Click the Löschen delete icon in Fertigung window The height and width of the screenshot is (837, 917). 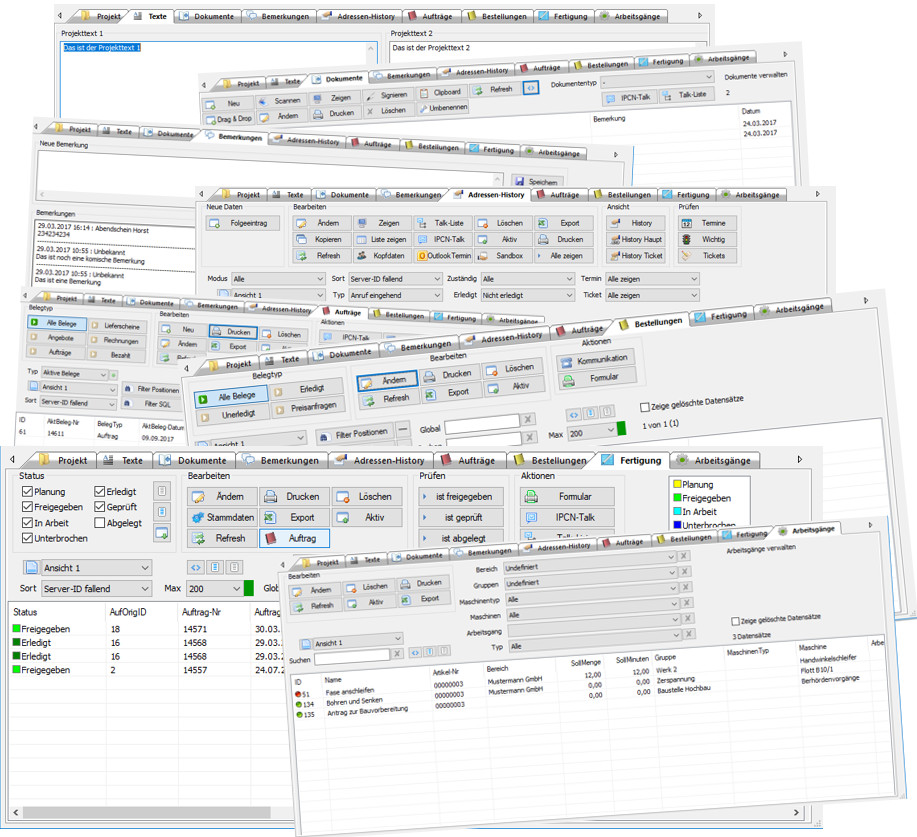343,497
